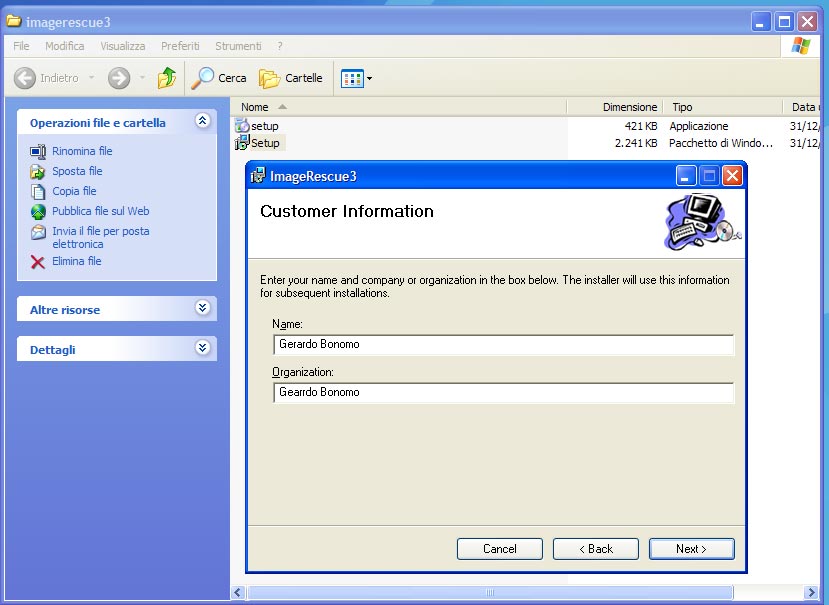Click the horizontal scrollbar right arrow
The height and width of the screenshot is (605, 829).
[811, 593]
